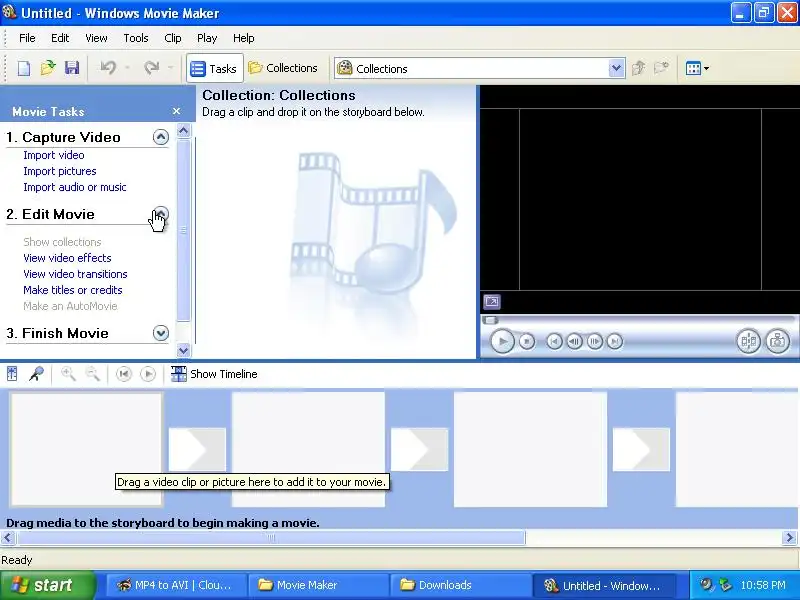Image resolution: width=800 pixels, height=600 pixels.
Task: Click the Open Project folder icon
Action: tap(48, 68)
